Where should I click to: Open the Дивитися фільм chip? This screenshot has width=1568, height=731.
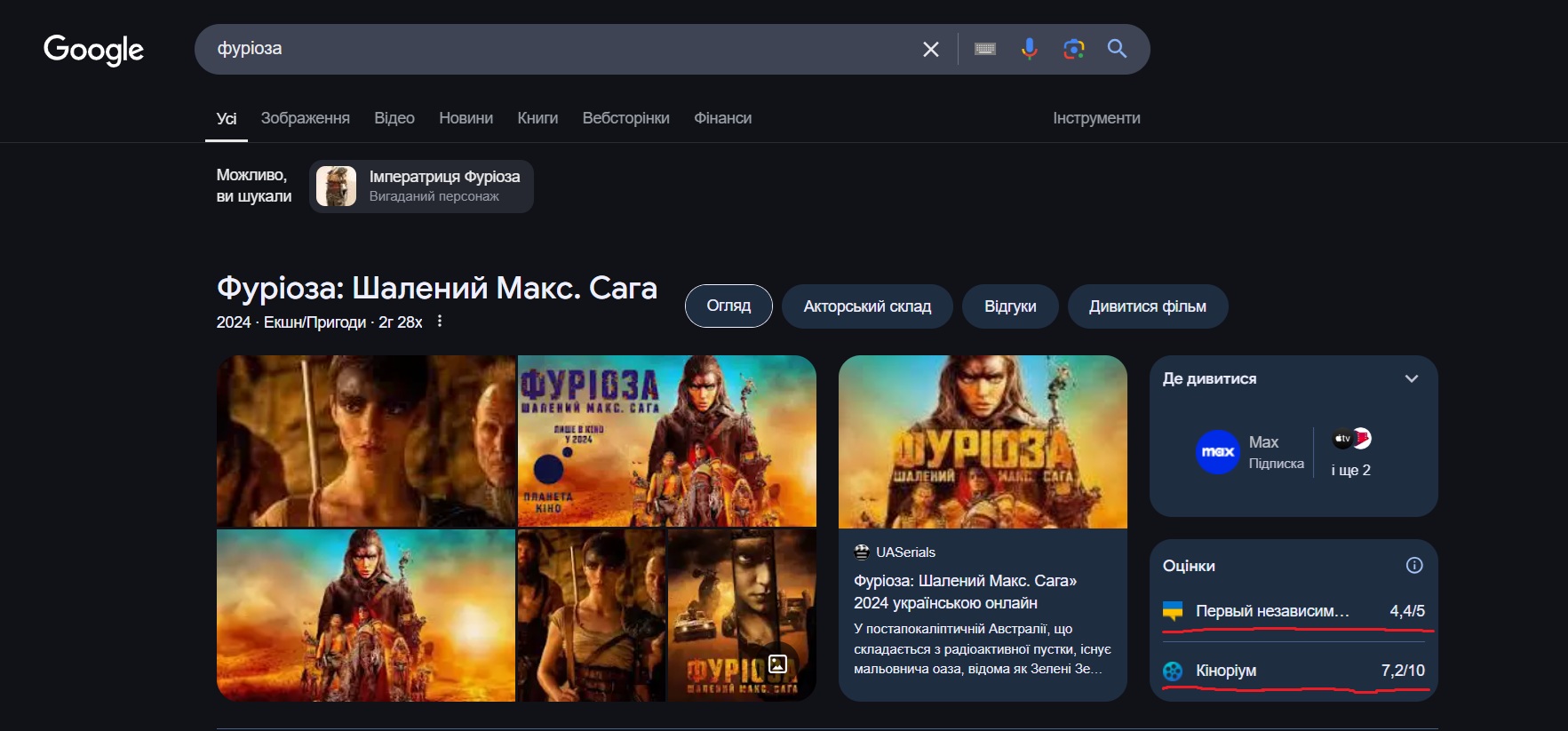point(1148,306)
